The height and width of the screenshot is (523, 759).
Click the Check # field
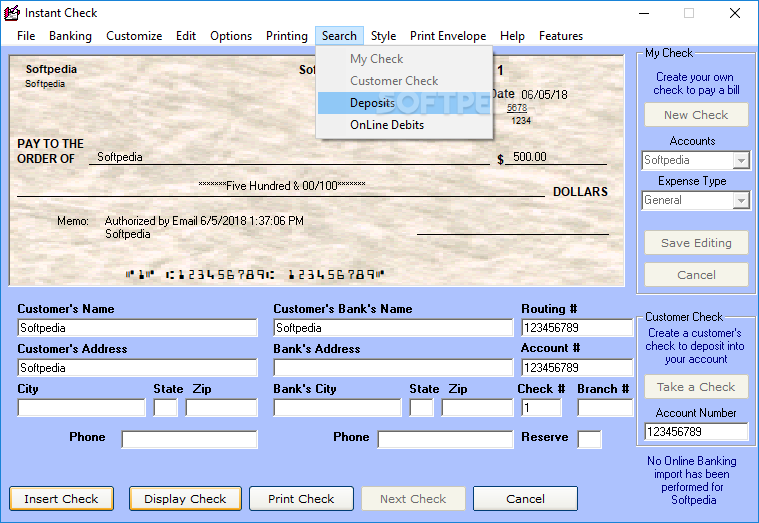541,408
